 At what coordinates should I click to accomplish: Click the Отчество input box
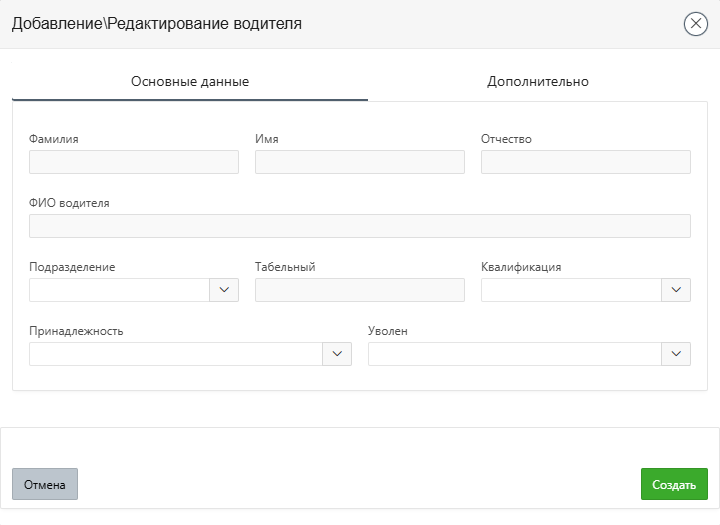[x=585, y=162]
